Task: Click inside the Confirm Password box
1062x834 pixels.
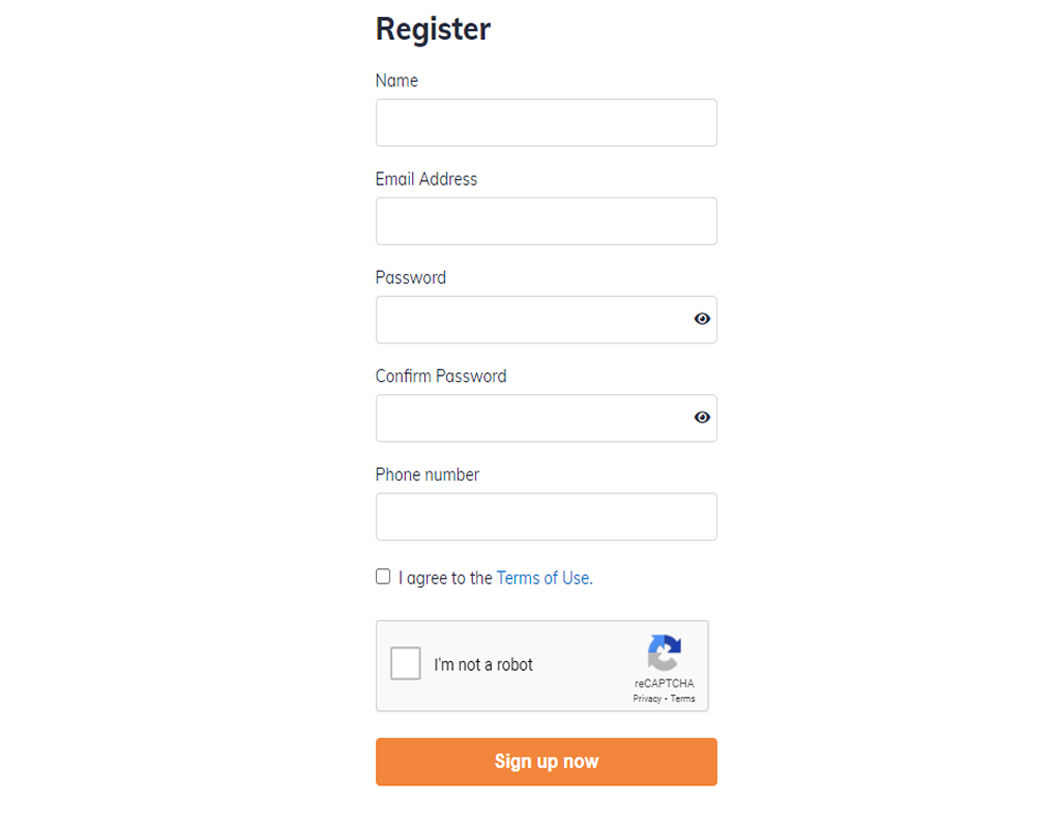Action: click(547, 418)
